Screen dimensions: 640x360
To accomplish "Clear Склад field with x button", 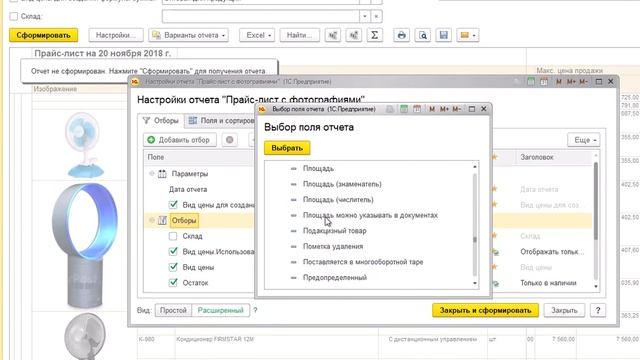I will click(376, 16).
